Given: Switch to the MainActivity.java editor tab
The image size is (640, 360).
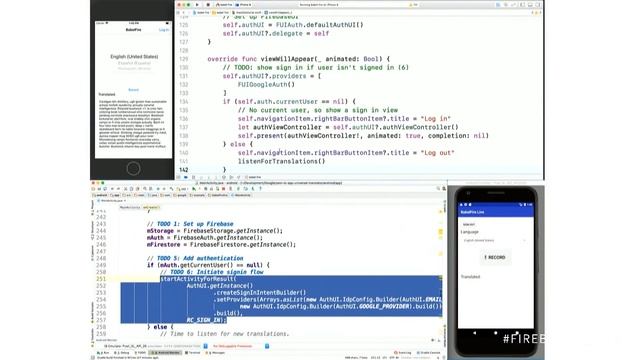Looking at the screenshot, I should pos(111,201).
